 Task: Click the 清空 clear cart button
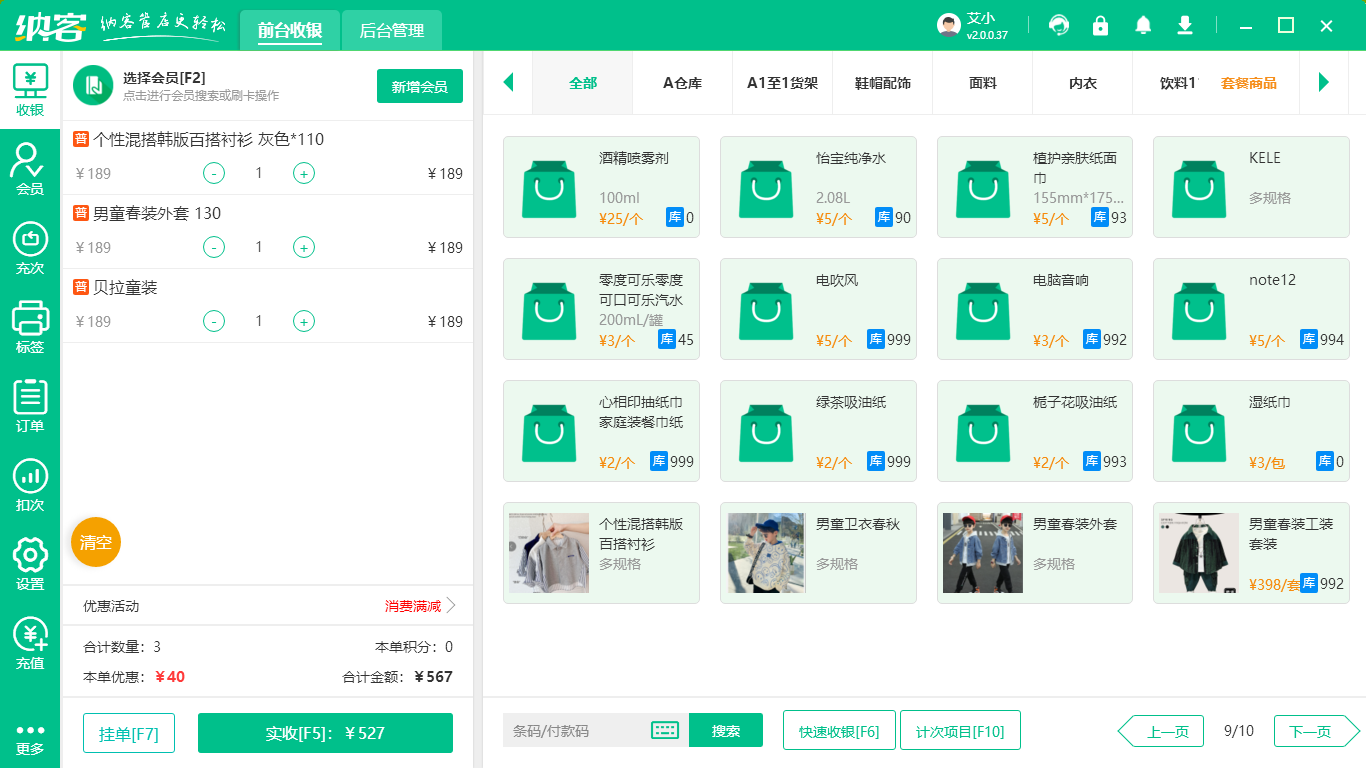(96, 542)
